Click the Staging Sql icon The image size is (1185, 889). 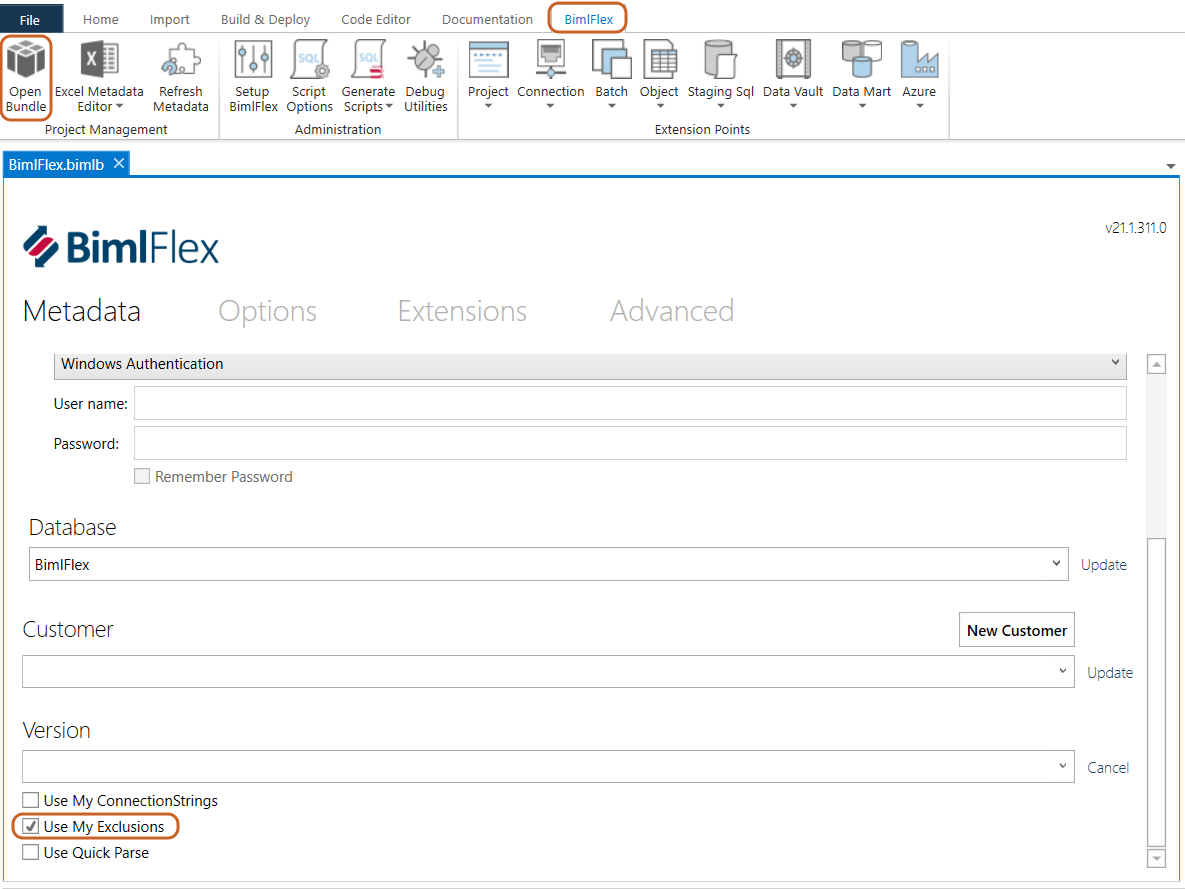coord(720,60)
